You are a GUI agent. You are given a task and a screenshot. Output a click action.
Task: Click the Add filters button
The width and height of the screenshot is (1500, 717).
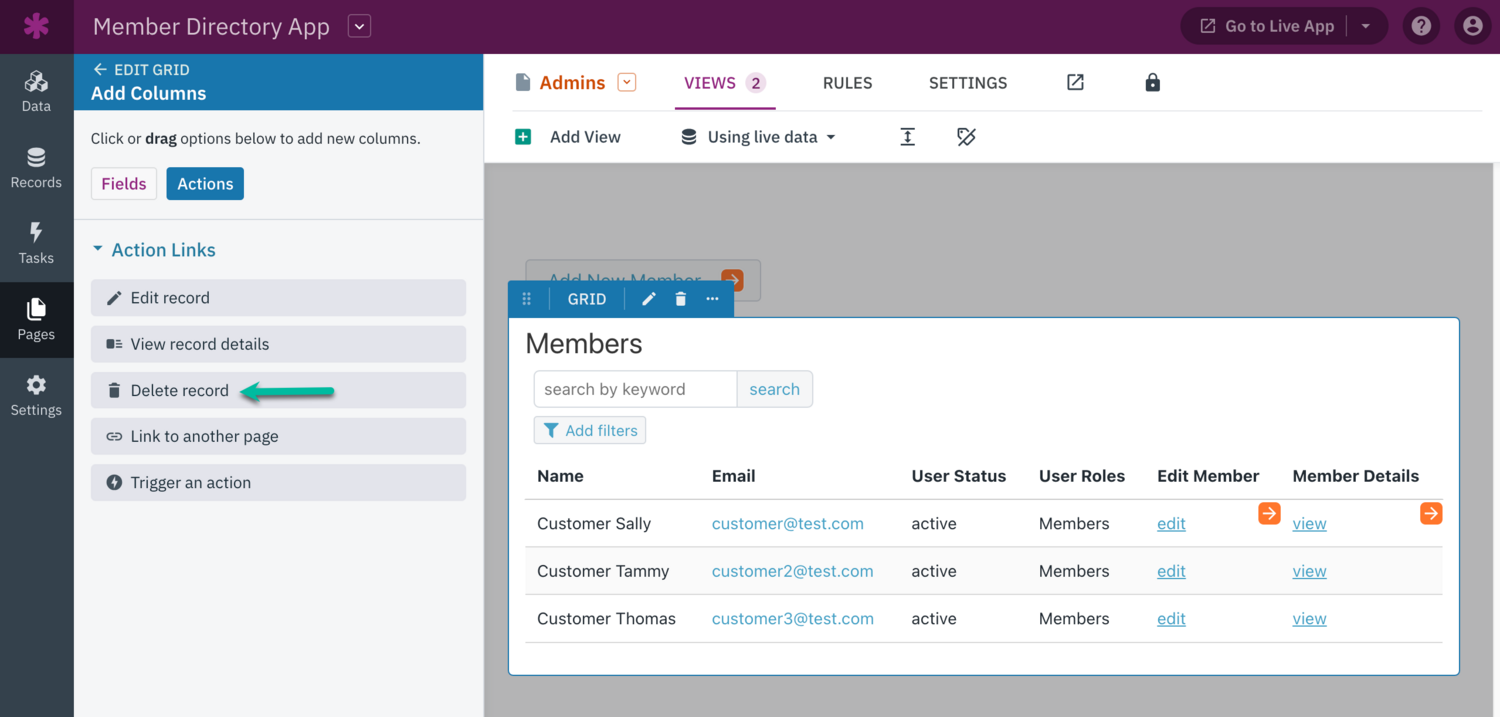pos(589,430)
